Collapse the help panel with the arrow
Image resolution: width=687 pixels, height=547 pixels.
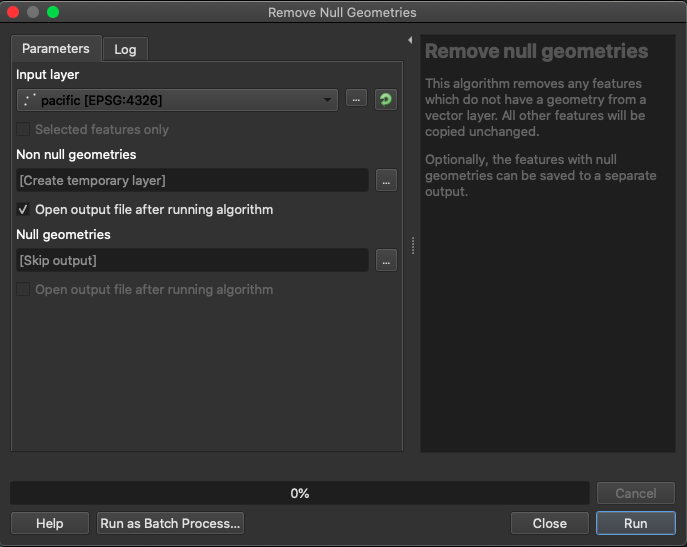[410, 41]
